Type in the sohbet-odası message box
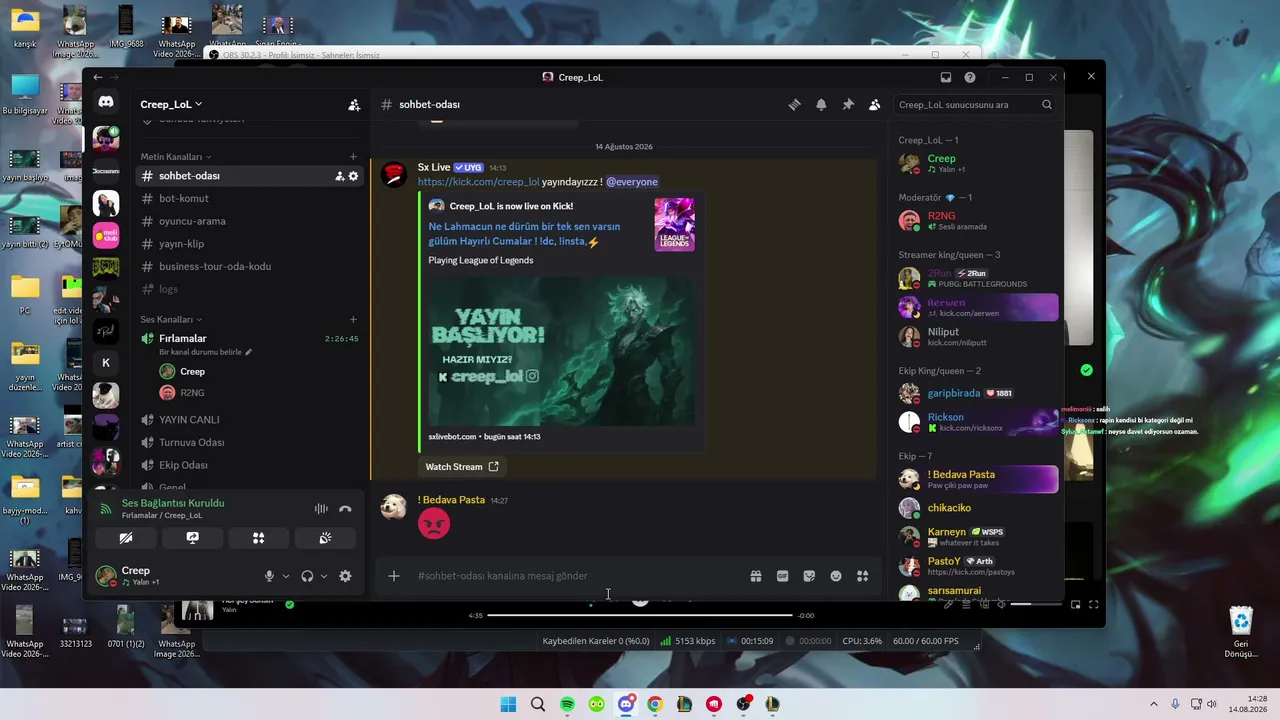The image size is (1280, 720). click(580, 576)
